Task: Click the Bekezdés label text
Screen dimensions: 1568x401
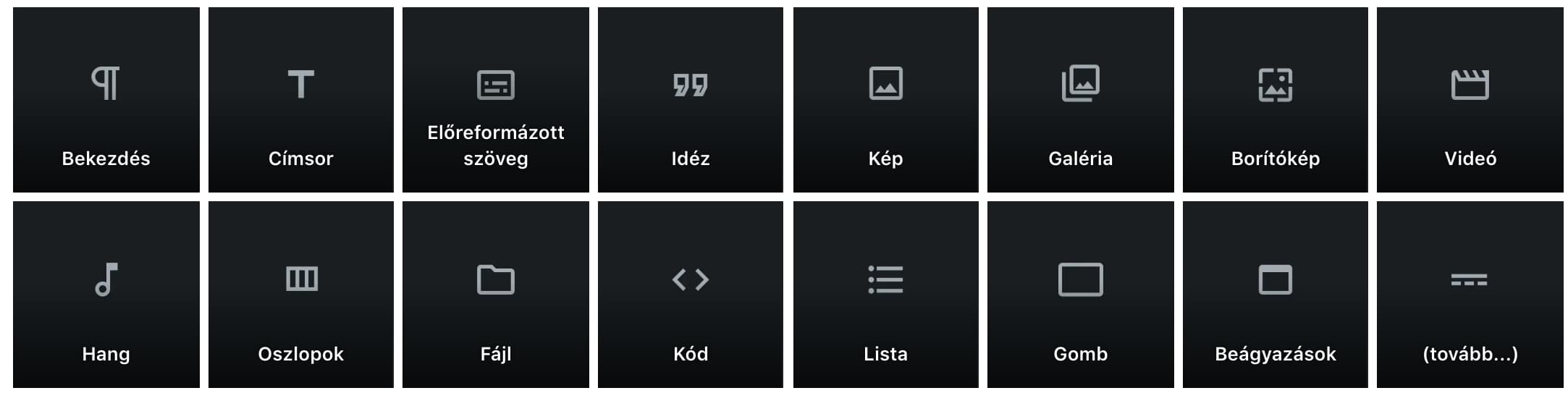Action: (106, 159)
